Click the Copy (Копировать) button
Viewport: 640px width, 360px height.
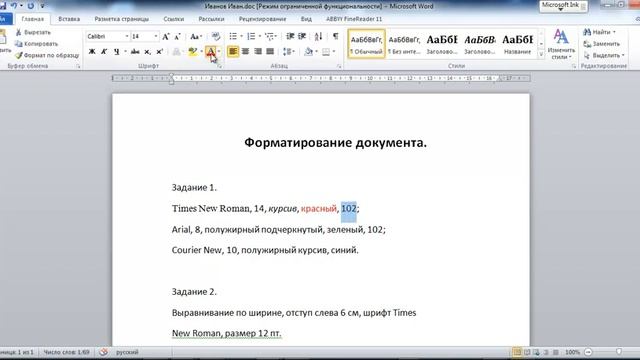click(x=36, y=44)
